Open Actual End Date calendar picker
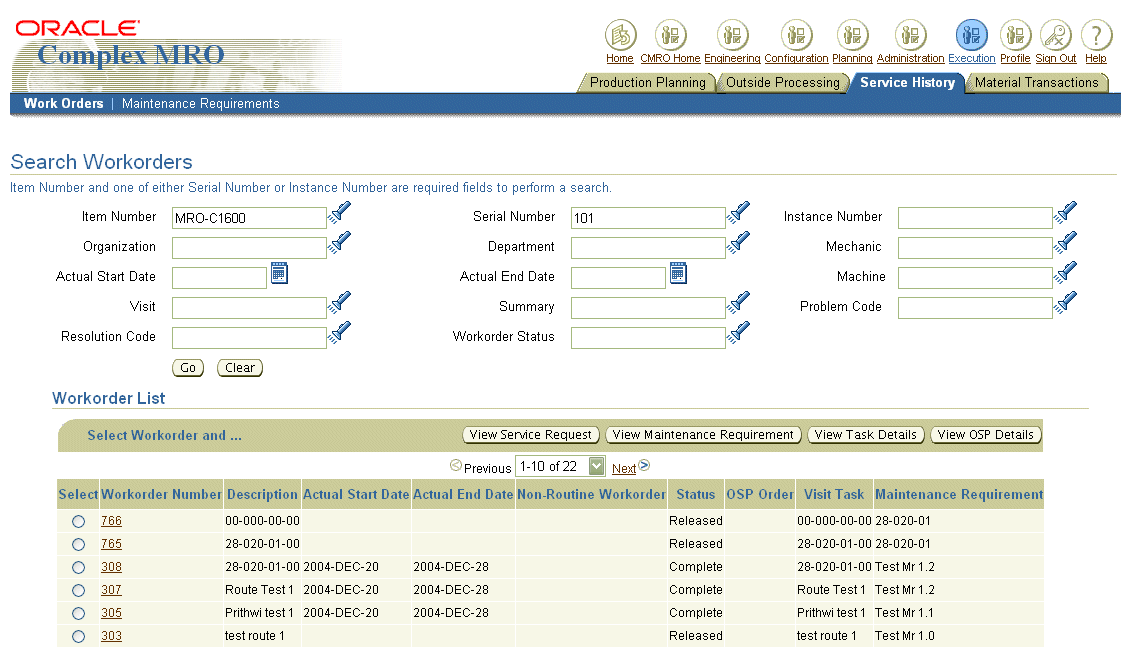The image size is (1128, 647). click(678, 273)
